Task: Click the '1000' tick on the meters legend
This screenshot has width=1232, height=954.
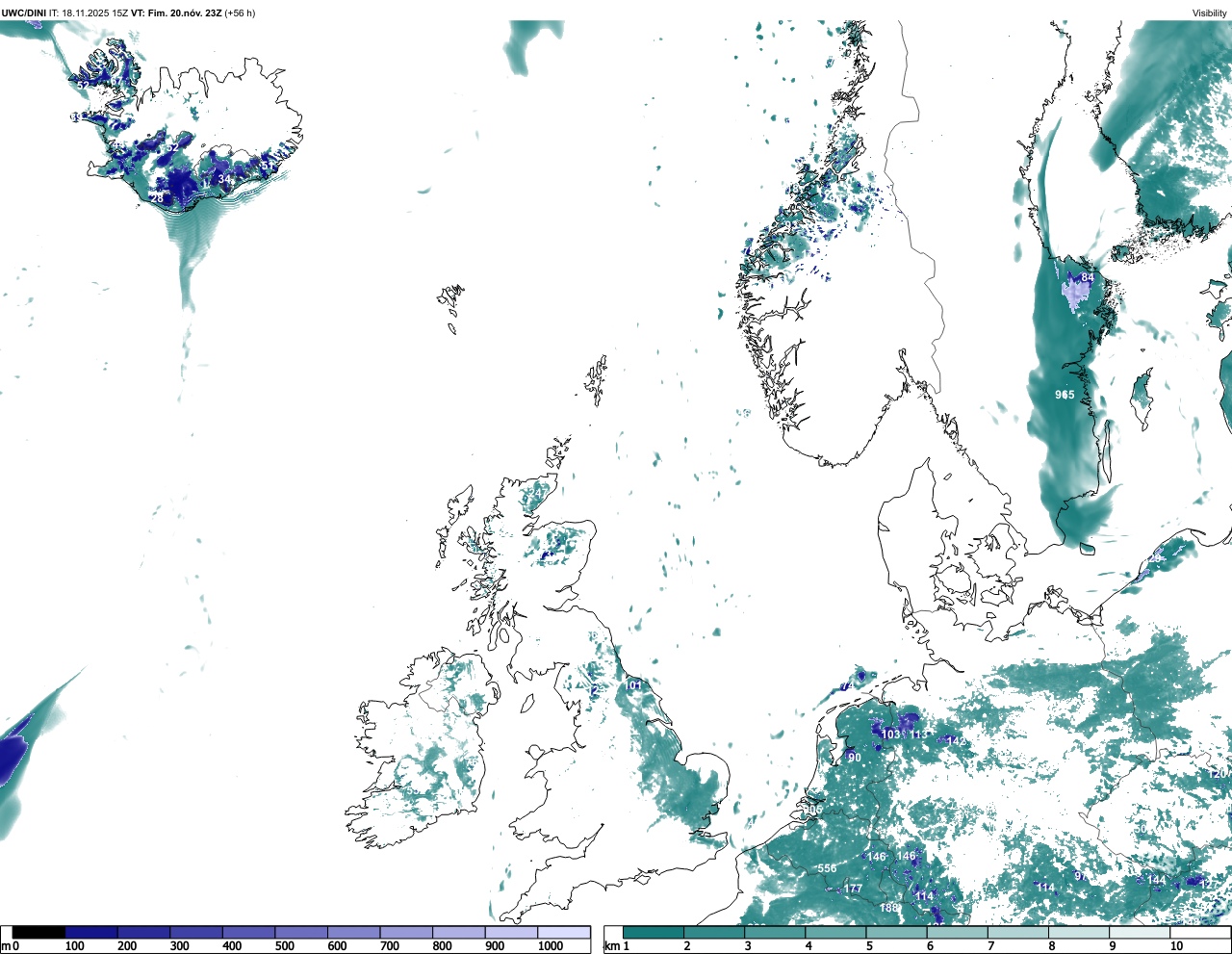Action: click(x=550, y=946)
